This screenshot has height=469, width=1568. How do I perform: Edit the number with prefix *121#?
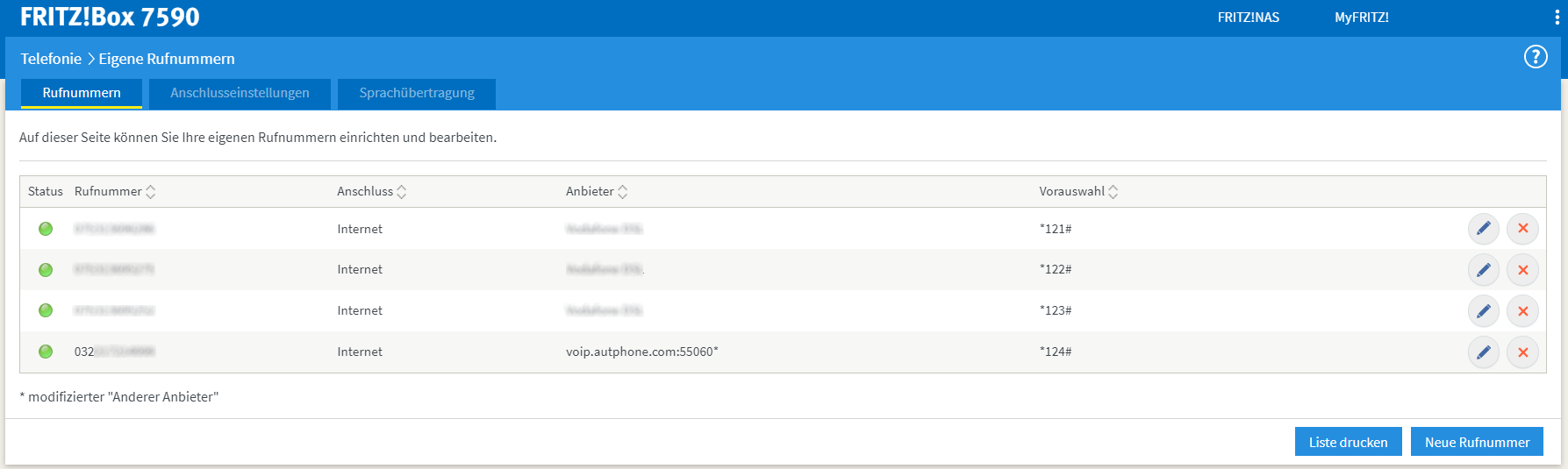click(x=1483, y=229)
